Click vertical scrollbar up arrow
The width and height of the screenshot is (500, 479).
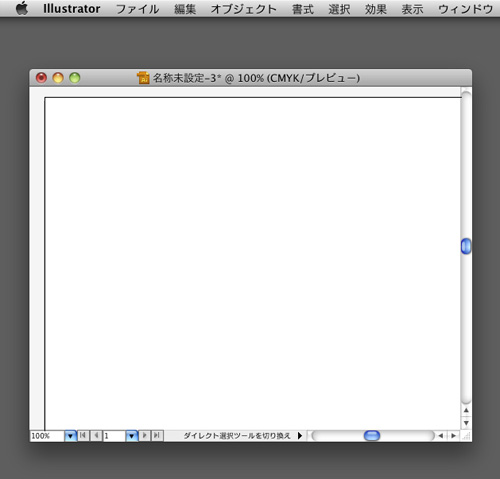point(466,410)
